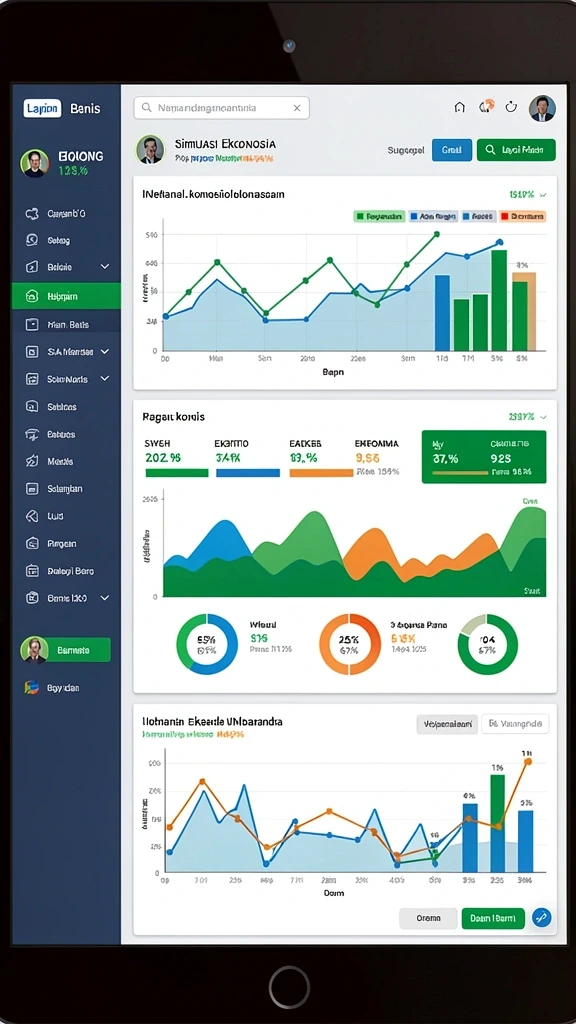Viewport: 576px width, 1024px height.
Task: Open the Lud sidebar share icon
Action: coord(31,516)
